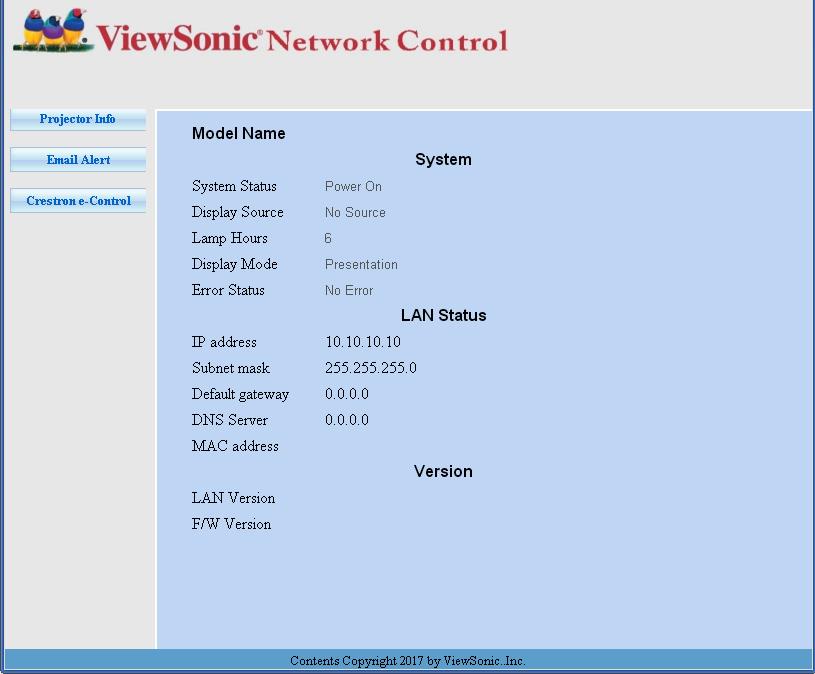Select the DNS Server label

pyautogui.click(x=230, y=420)
